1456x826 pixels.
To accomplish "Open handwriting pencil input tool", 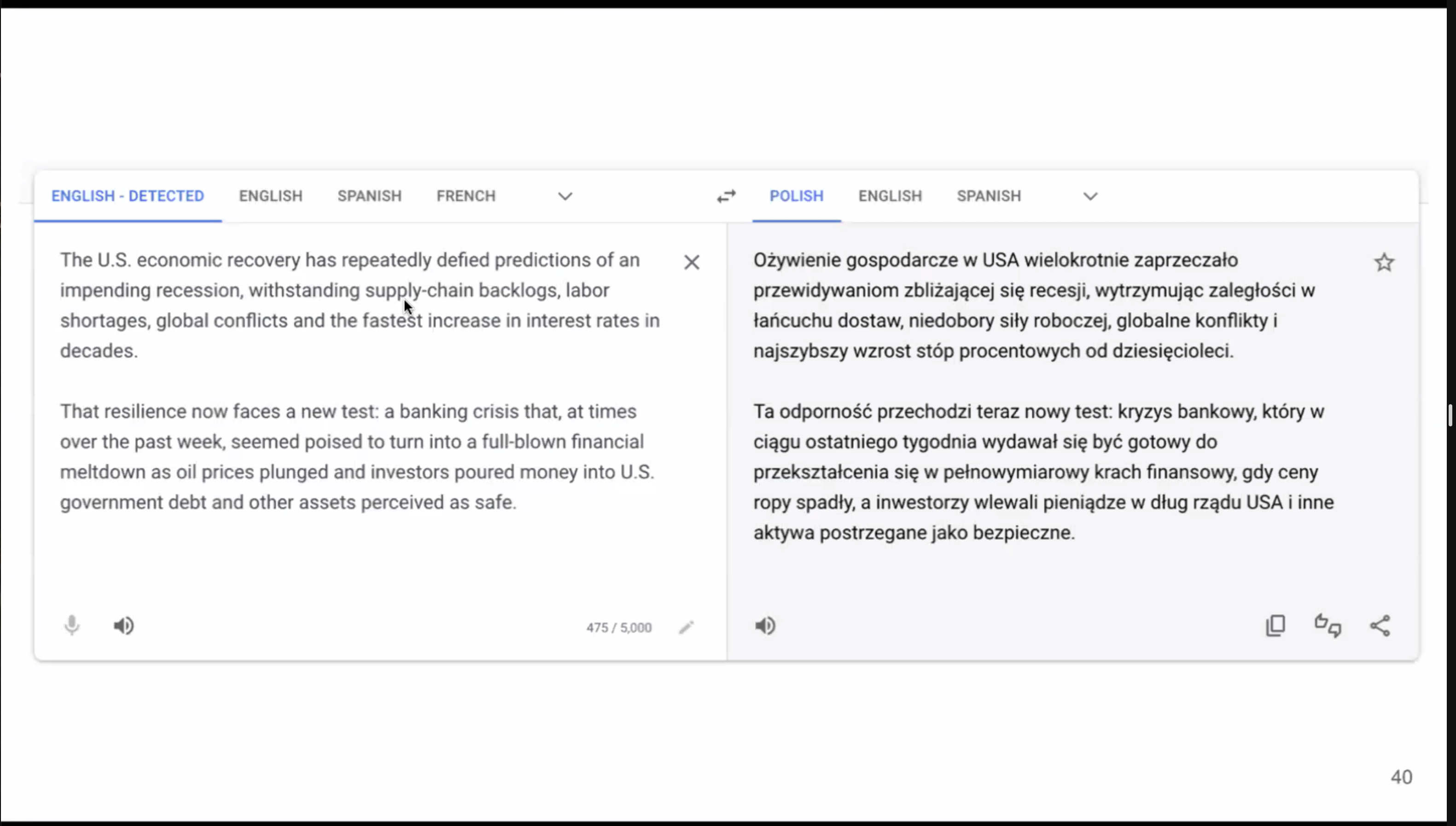I will tap(686, 628).
